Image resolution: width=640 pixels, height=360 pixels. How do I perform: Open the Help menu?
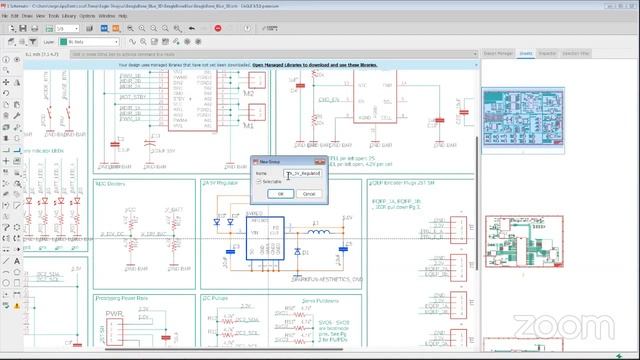pyautogui.click(x=123, y=16)
